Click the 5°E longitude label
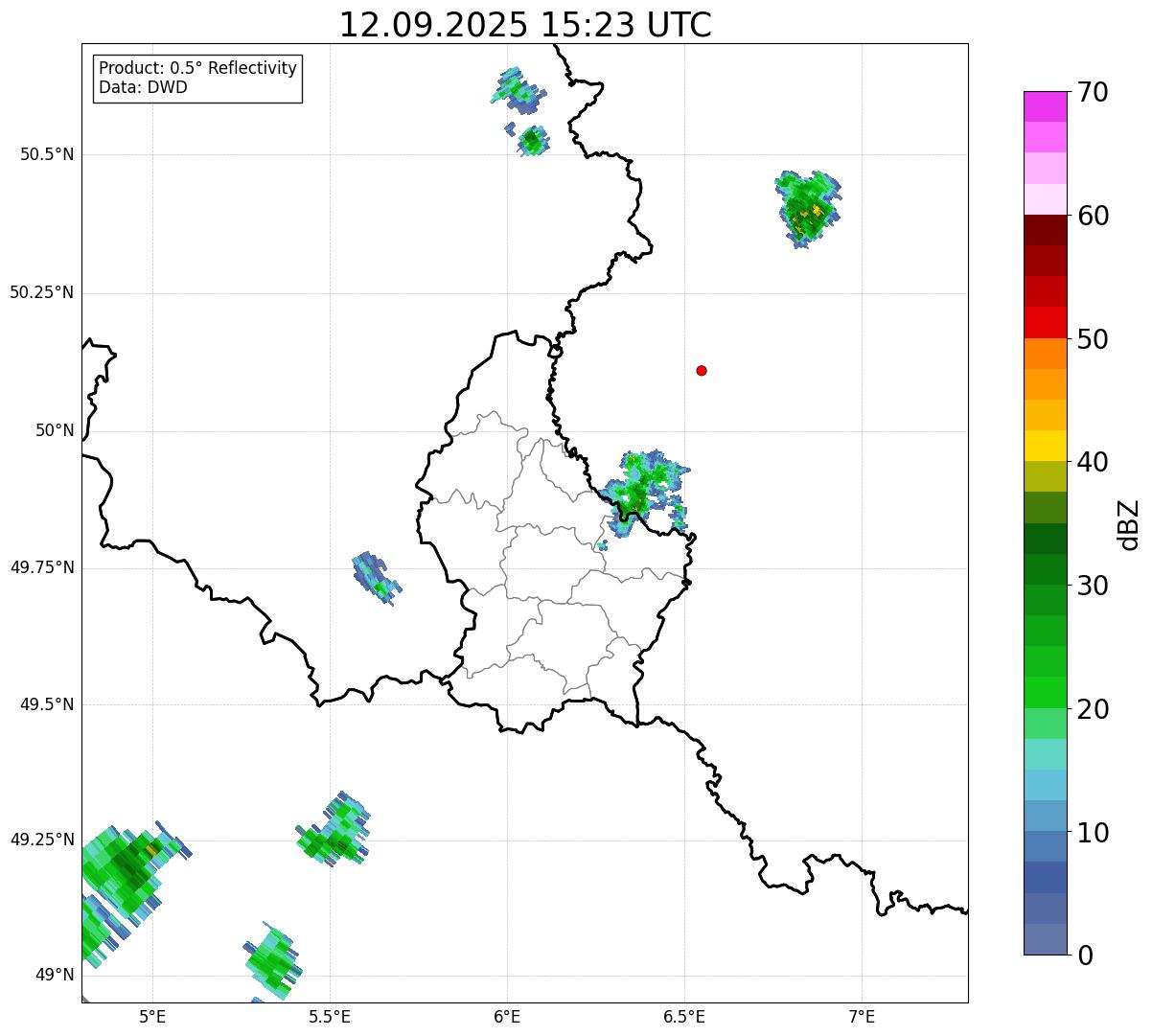This screenshot has width=1152, height=1036. 152,1016
